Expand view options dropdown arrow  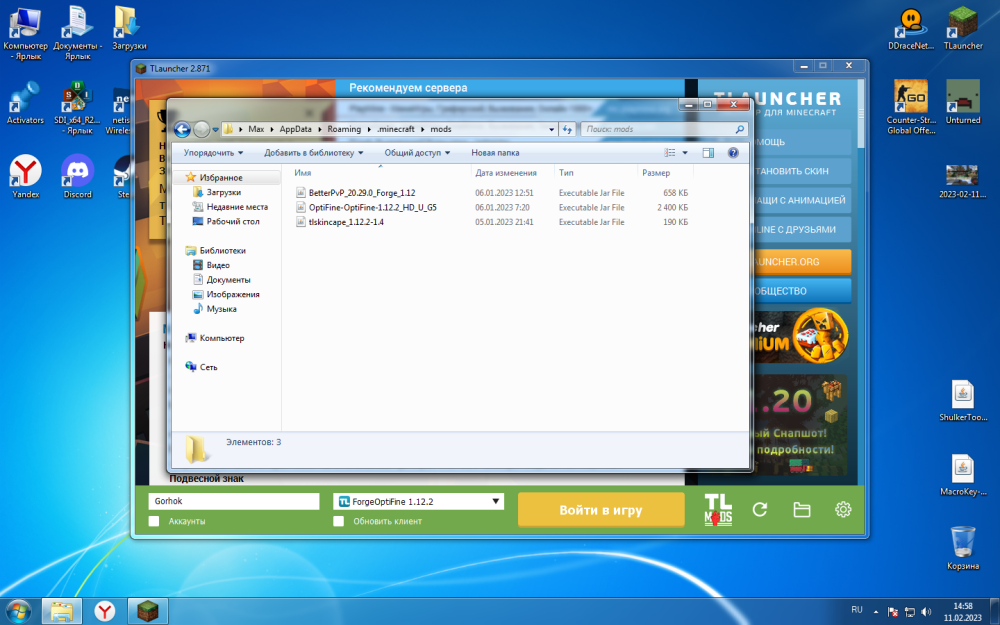point(685,153)
